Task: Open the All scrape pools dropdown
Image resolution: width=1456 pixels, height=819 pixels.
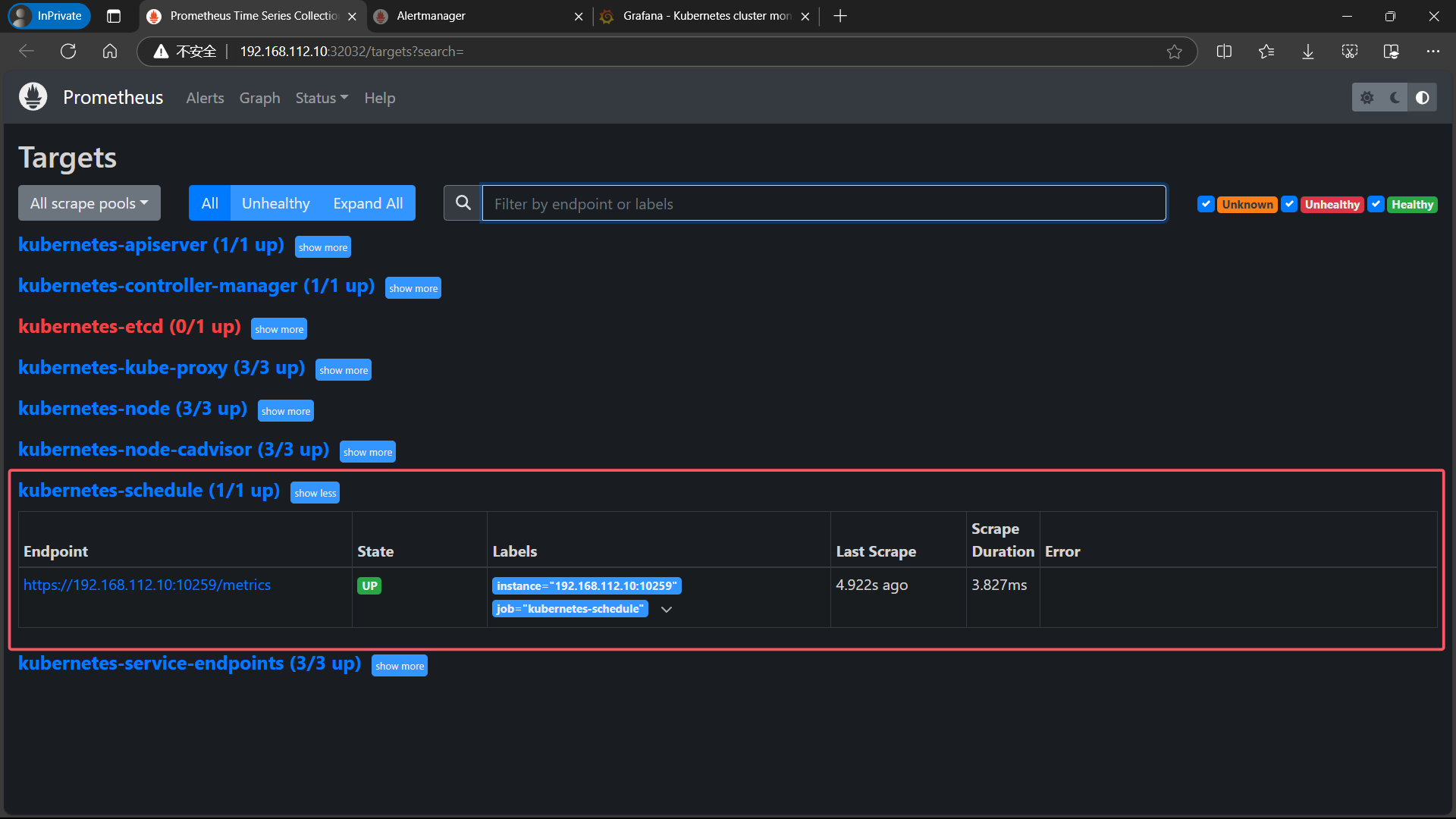Action: pos(89,203)
